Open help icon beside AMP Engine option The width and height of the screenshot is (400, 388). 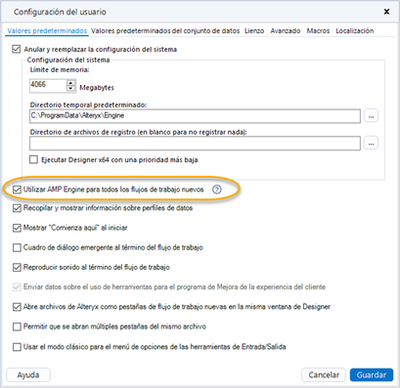point(217,190)
